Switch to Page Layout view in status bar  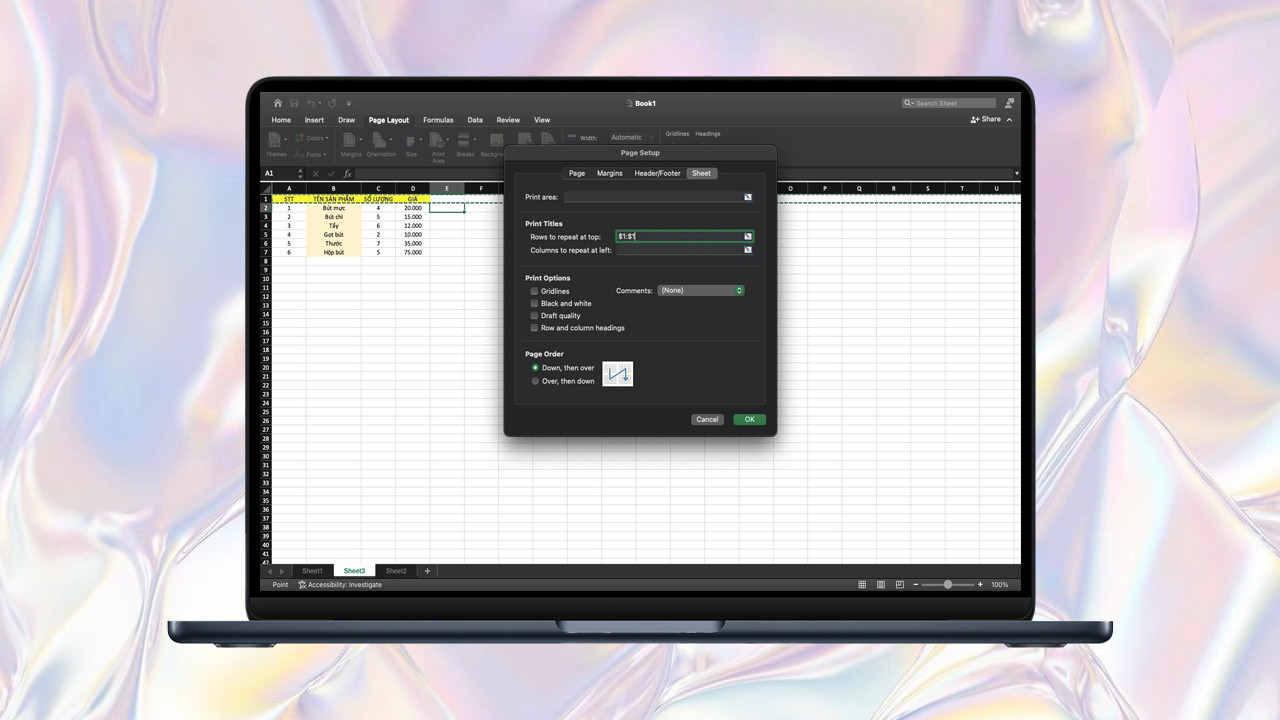click(x=881, y=585)
